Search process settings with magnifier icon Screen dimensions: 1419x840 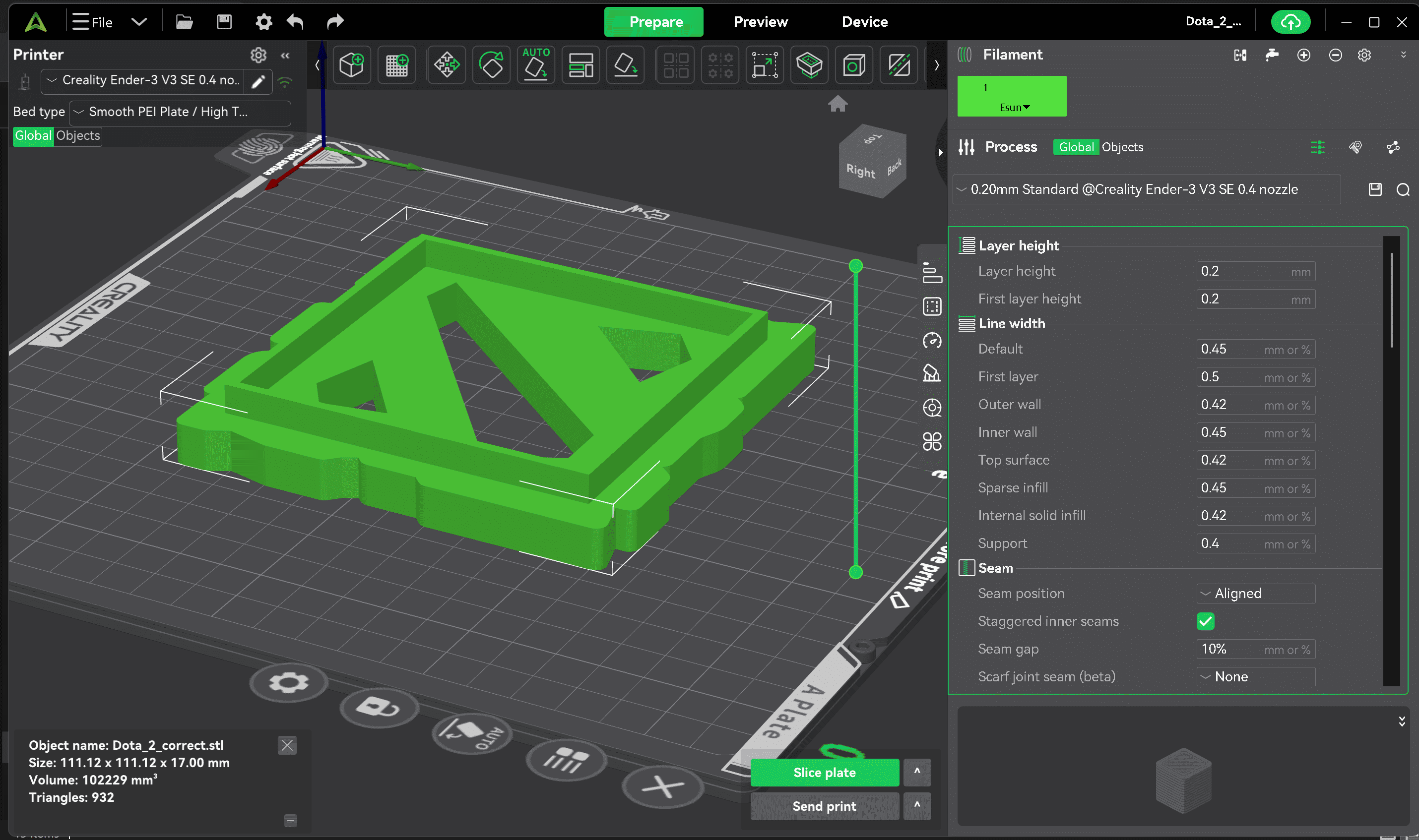pos(1403,189)
